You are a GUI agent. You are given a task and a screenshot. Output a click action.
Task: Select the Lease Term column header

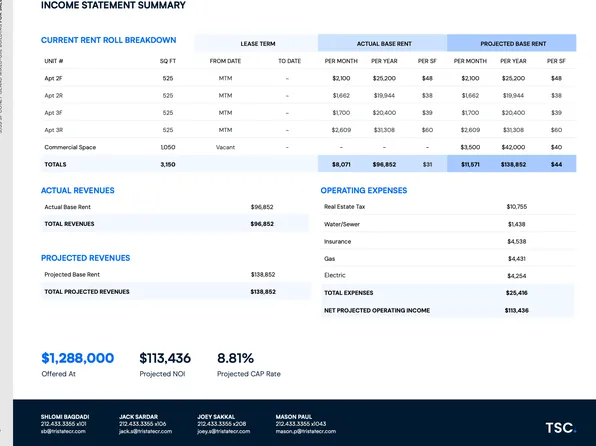[x=257, y=43]
